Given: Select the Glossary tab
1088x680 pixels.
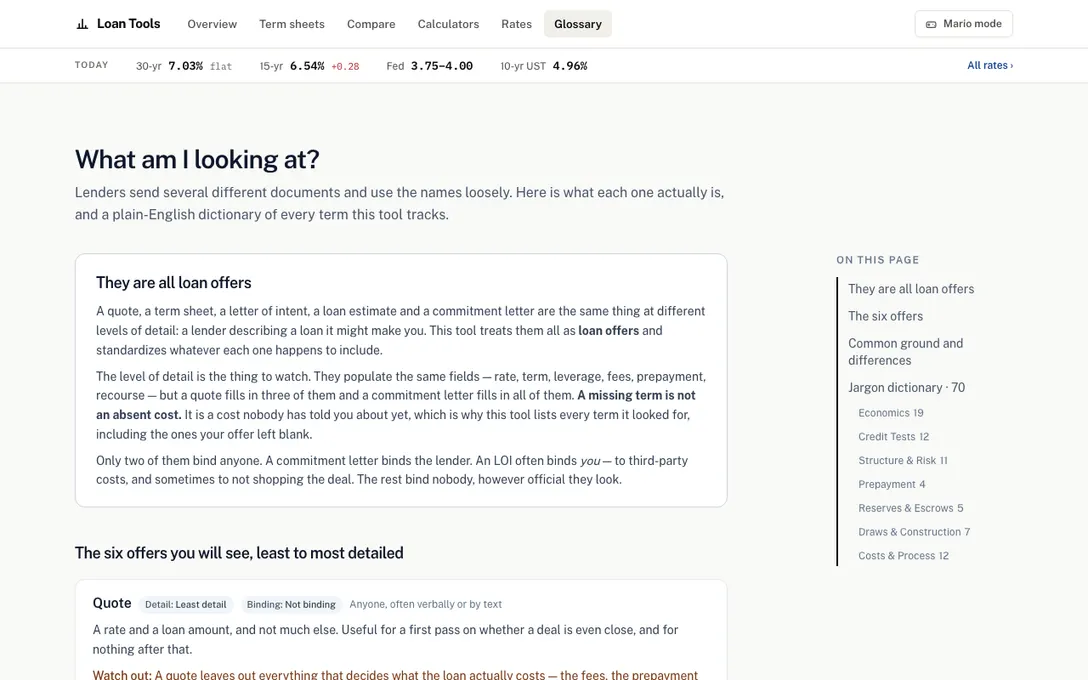Looking at the screenshot, I should [577, 24].
